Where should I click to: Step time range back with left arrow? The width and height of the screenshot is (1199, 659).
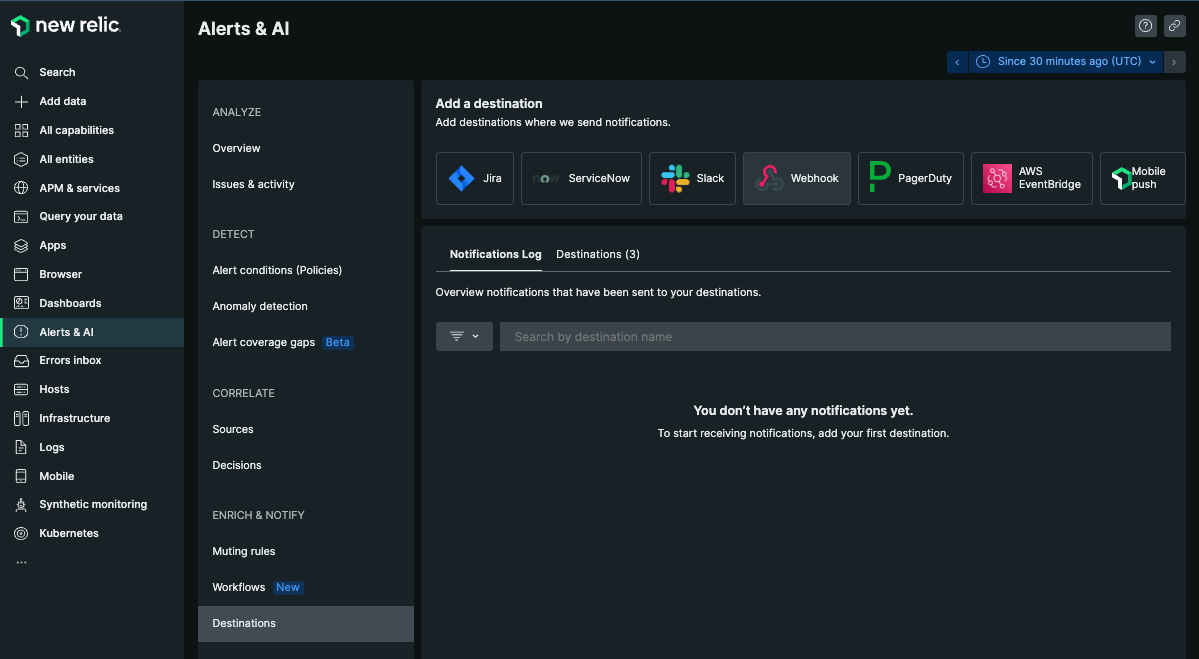[957, 62]
